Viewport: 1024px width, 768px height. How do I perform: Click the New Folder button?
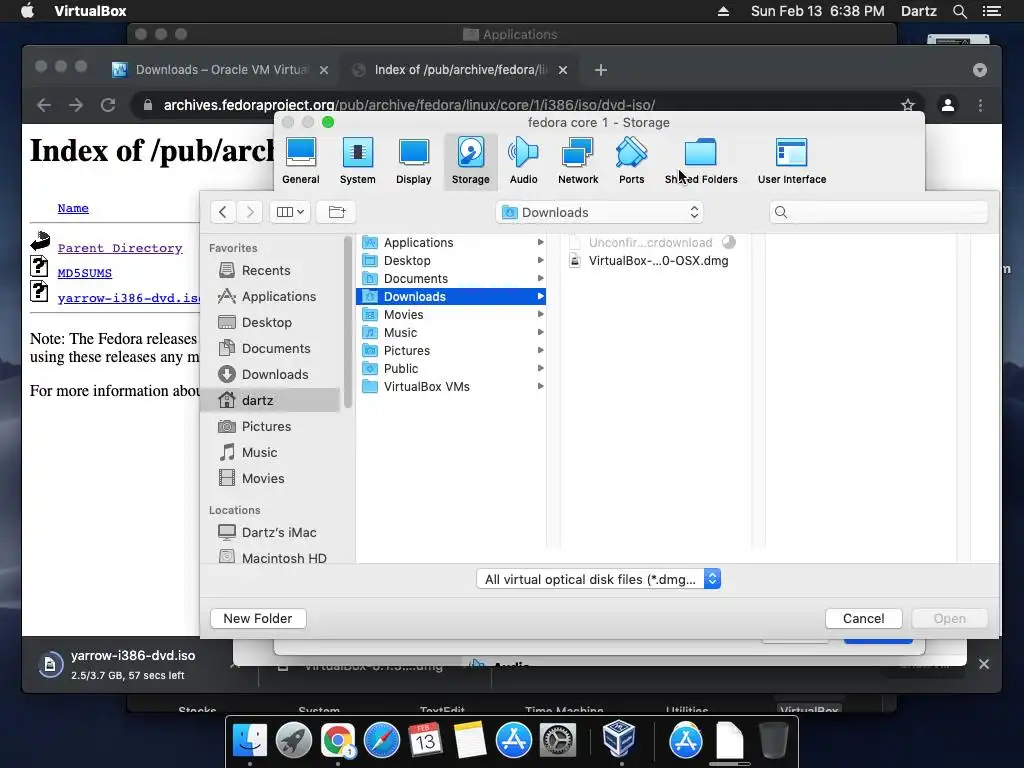pyautogui.click(x=258, y=618)
